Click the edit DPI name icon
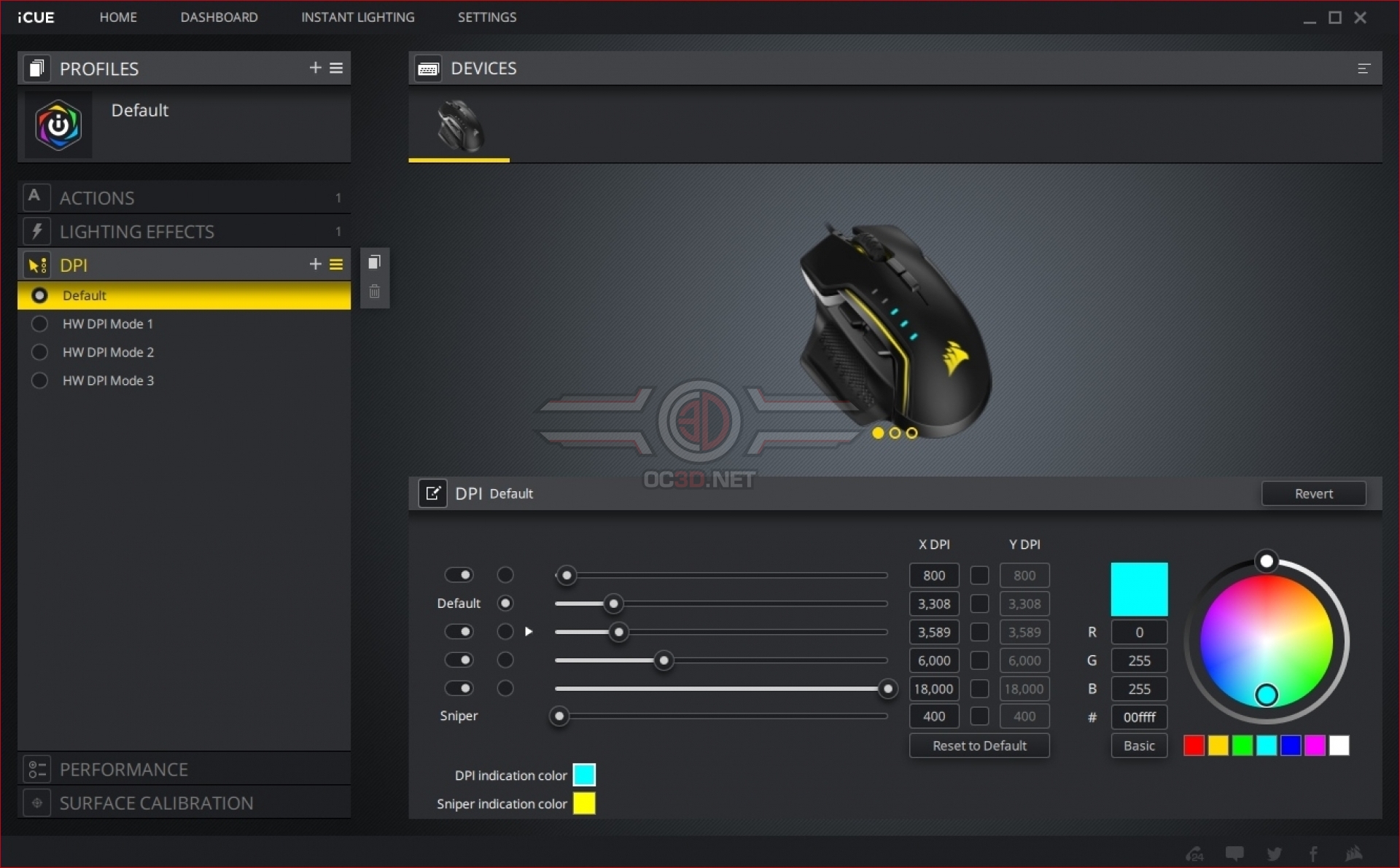The width and height of the screenshot is (1400, 868). [432, 493]
